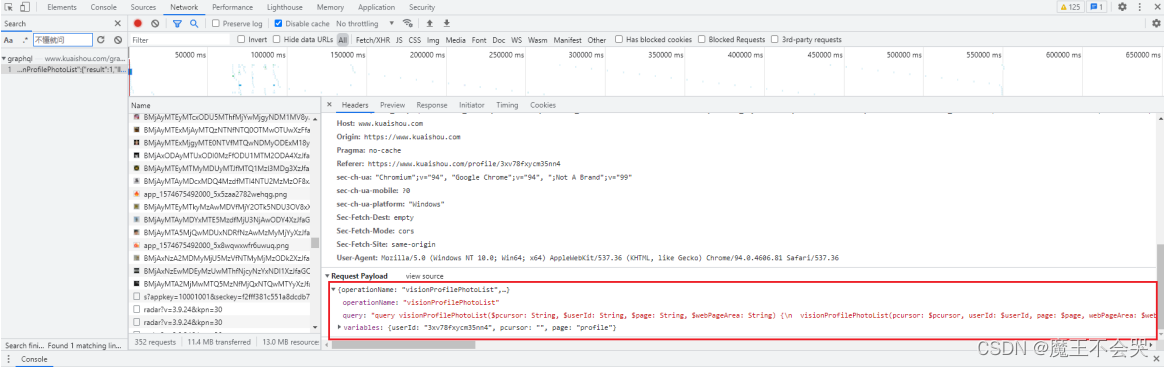Click the request list vertical scrollbar thumb
Screen dimensions: 1164x367
315,243
